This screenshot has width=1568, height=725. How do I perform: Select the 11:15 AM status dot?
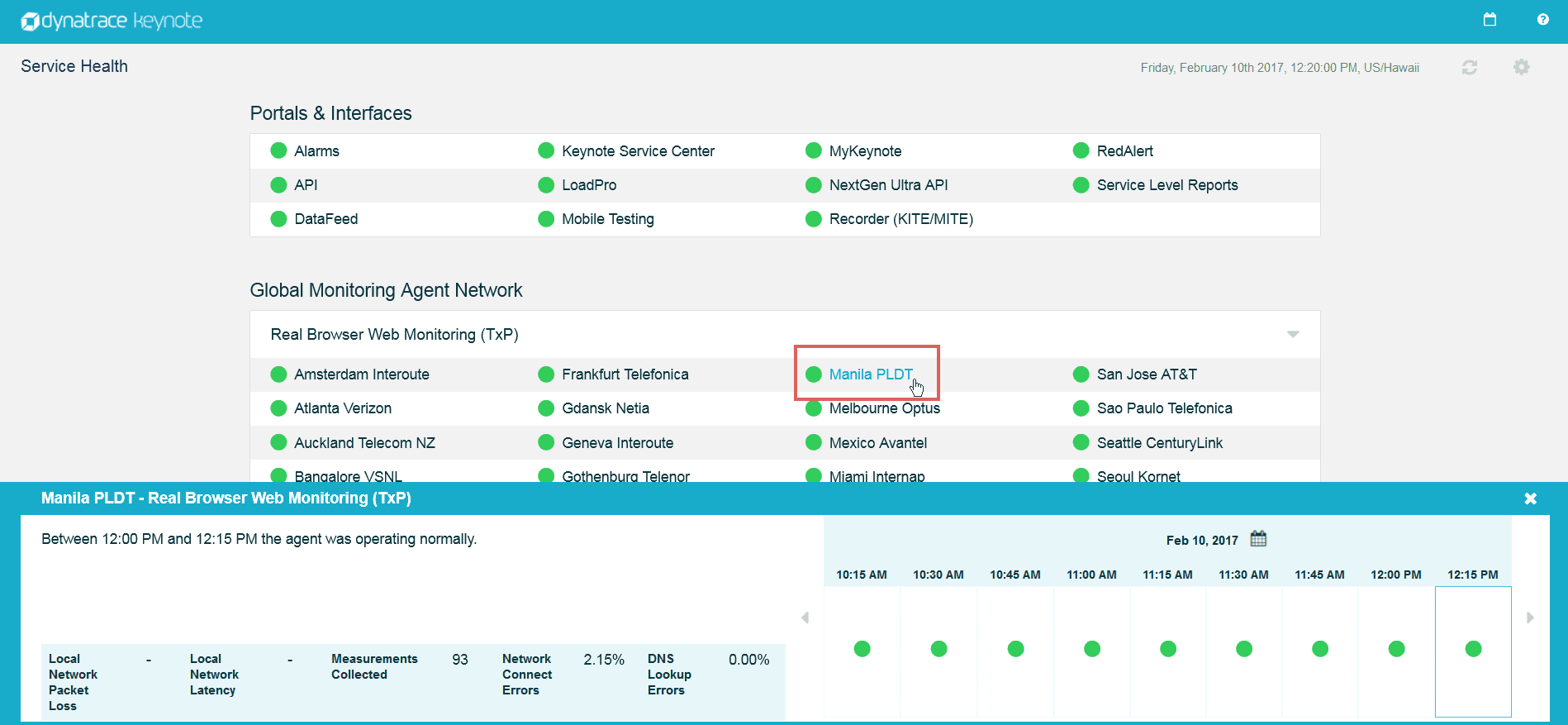pos(1167,649)
